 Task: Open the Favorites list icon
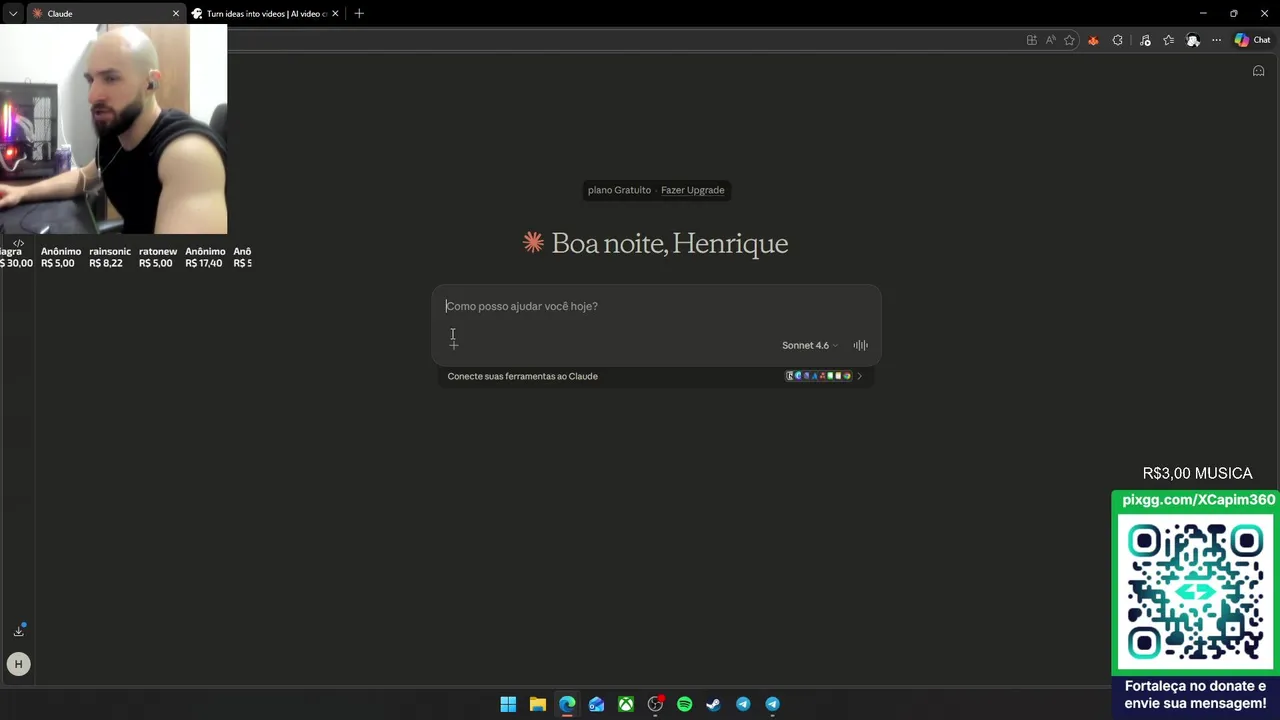tap(1168, 40)
